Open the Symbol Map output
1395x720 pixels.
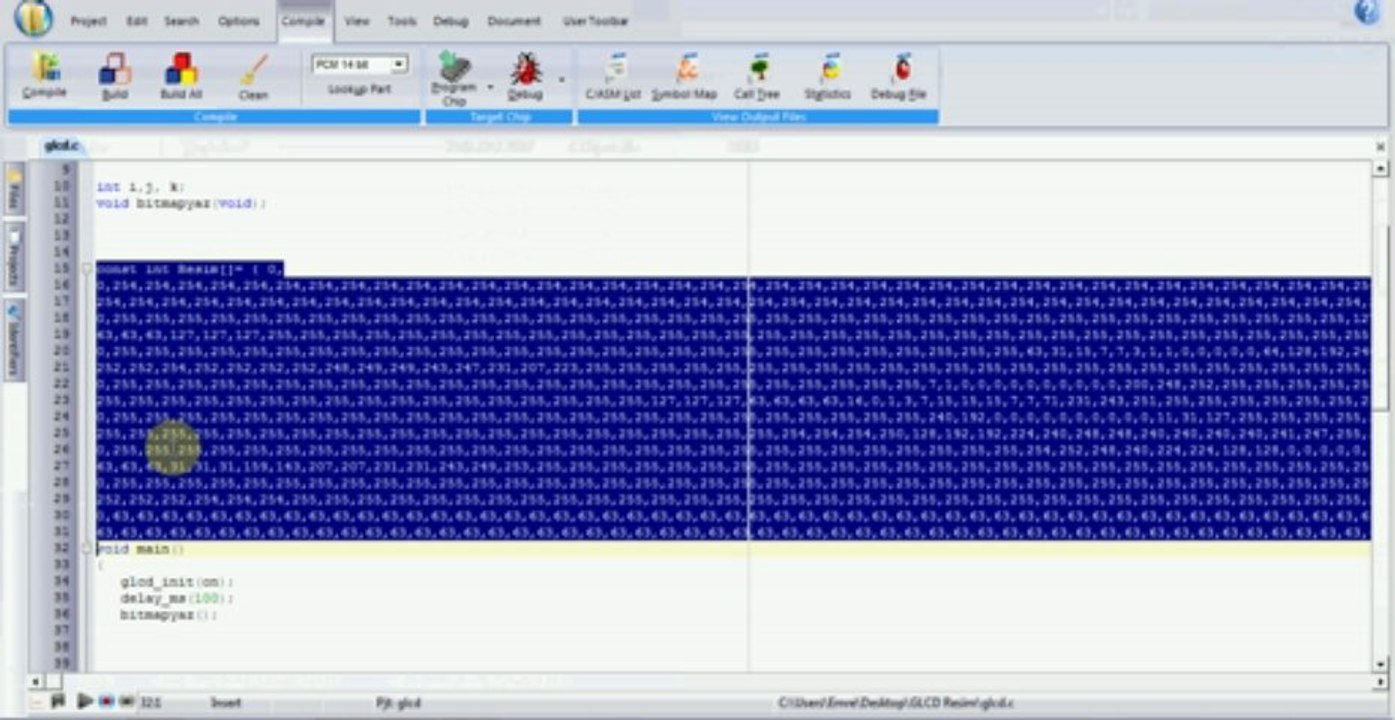click(684, 76)
